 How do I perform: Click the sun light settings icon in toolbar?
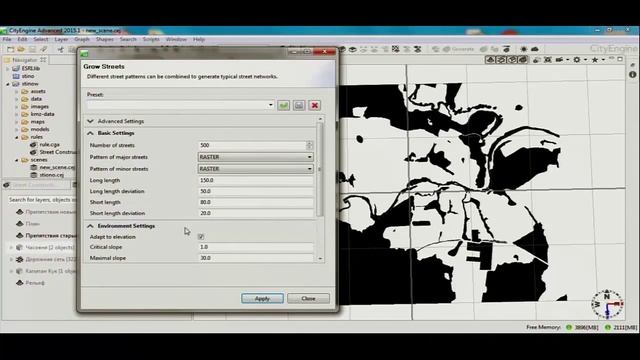pos(524,49)
